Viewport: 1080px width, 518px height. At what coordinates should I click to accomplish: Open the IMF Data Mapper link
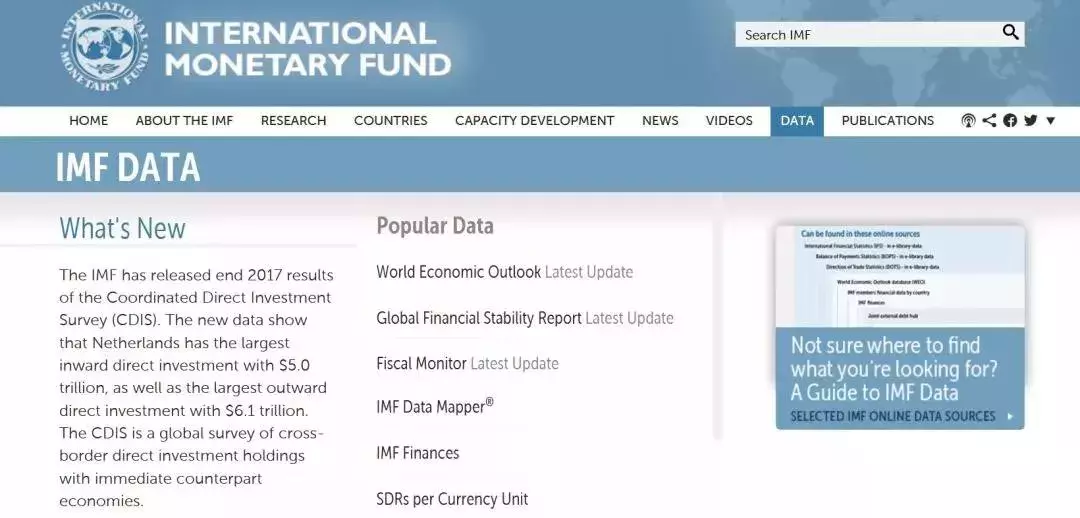point(434,407)
